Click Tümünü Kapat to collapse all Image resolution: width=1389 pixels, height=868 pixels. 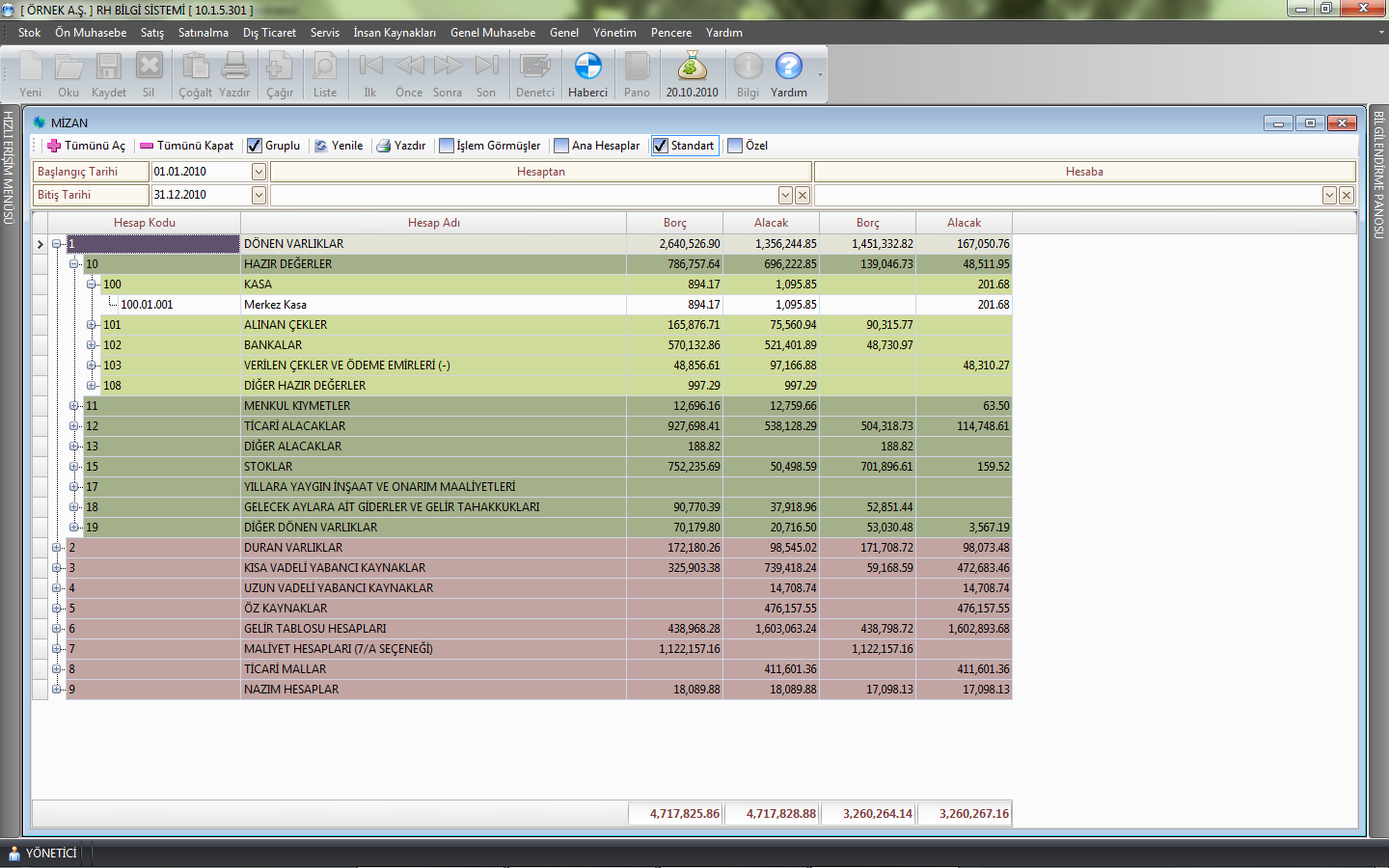coord(186,146)
